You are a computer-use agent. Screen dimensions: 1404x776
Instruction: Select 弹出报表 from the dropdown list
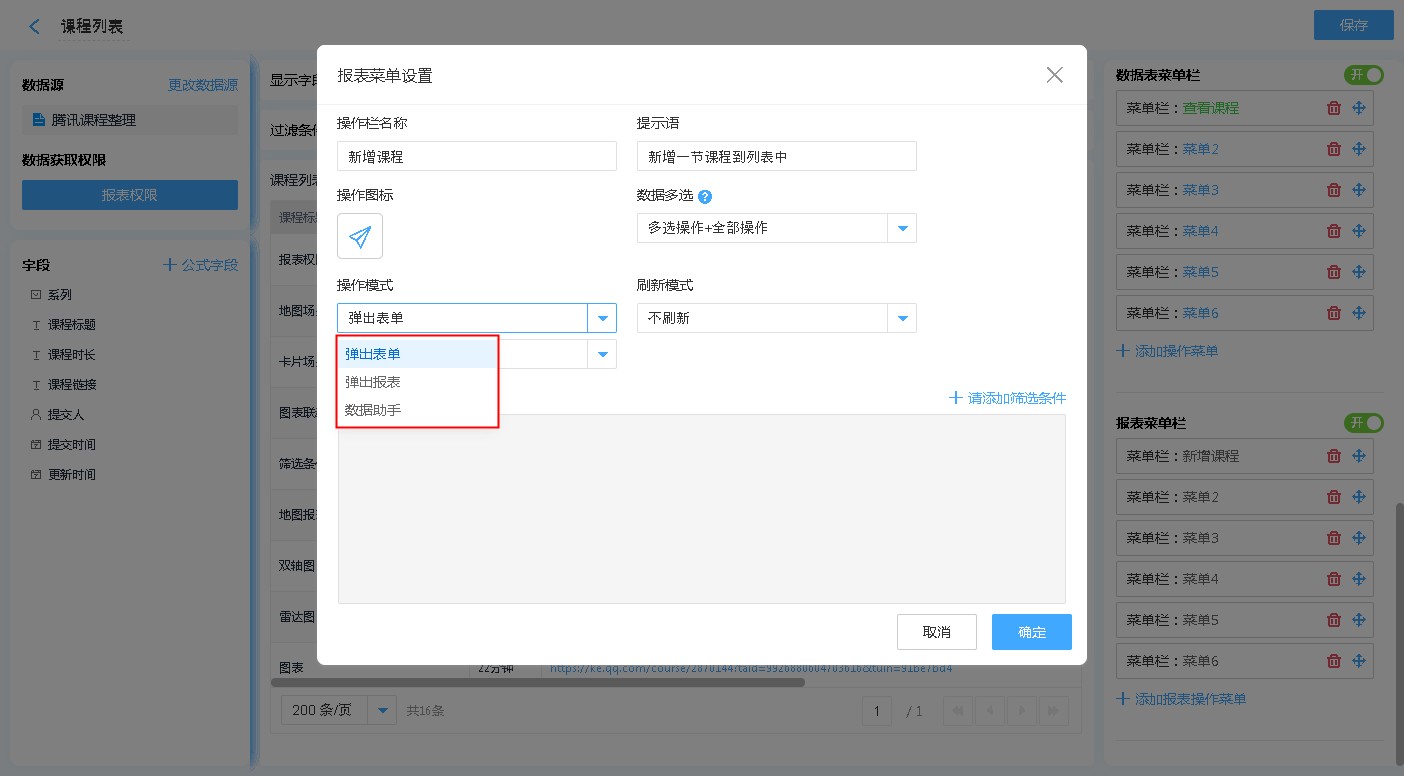tap(373, 382)
